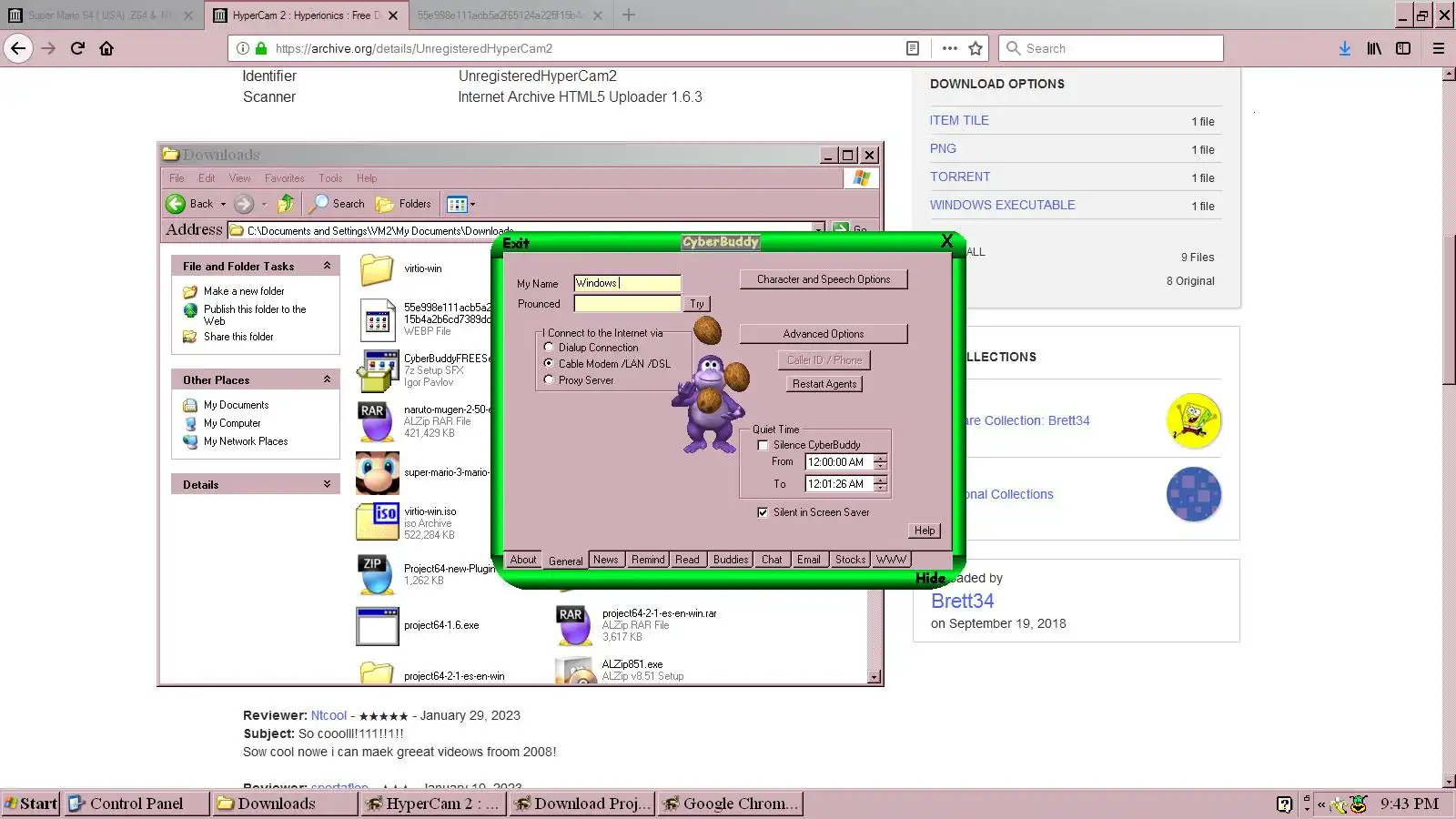Image resolution: width=1456 pixels, height=819 pixels.
Task: Click the green alien tray icon
Action: coord(1358,804)
